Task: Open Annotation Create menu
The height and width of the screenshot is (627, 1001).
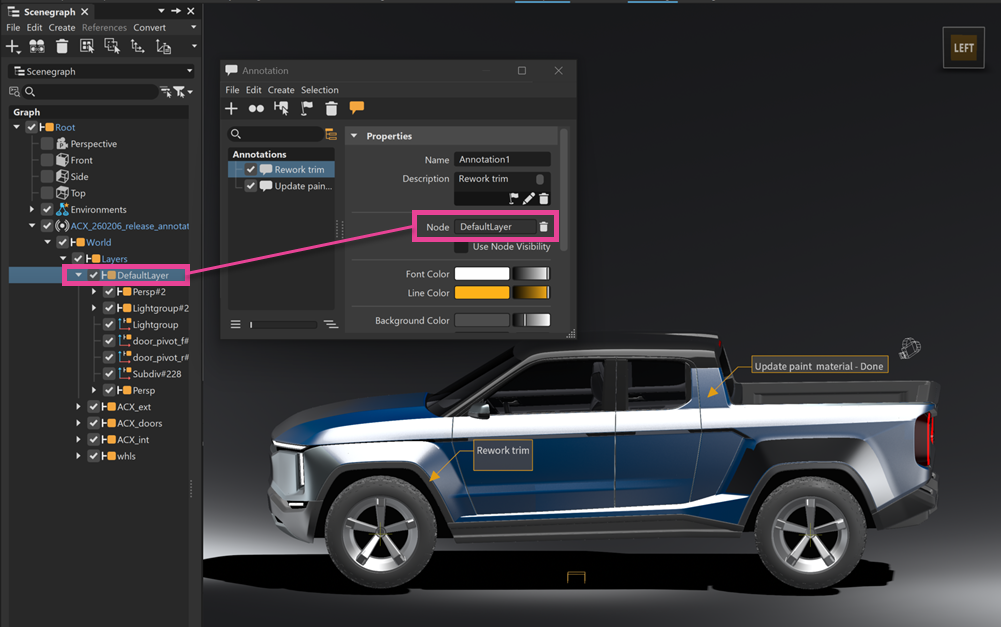Action: pyautogui.click(x=281, y=90)
